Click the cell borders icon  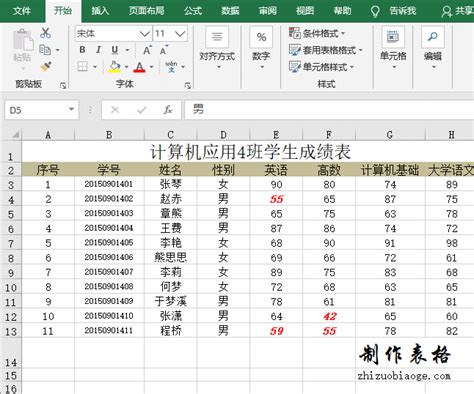[x=82, y=66]
